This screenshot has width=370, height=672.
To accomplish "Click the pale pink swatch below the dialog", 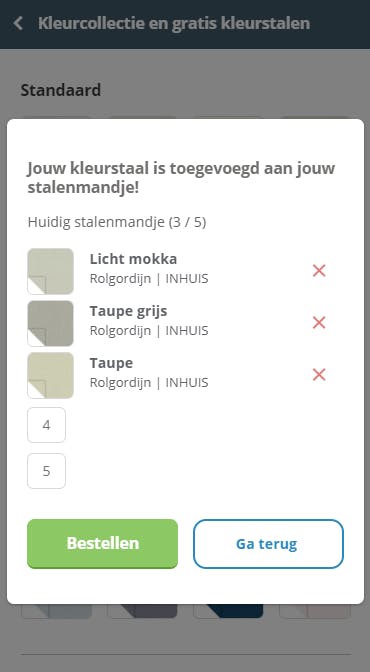I will (x=315, y=611).
